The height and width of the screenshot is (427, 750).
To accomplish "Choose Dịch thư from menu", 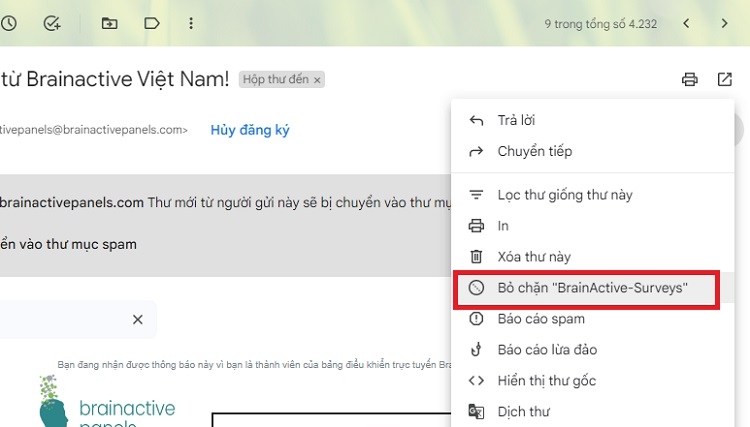I will point(593,411).
